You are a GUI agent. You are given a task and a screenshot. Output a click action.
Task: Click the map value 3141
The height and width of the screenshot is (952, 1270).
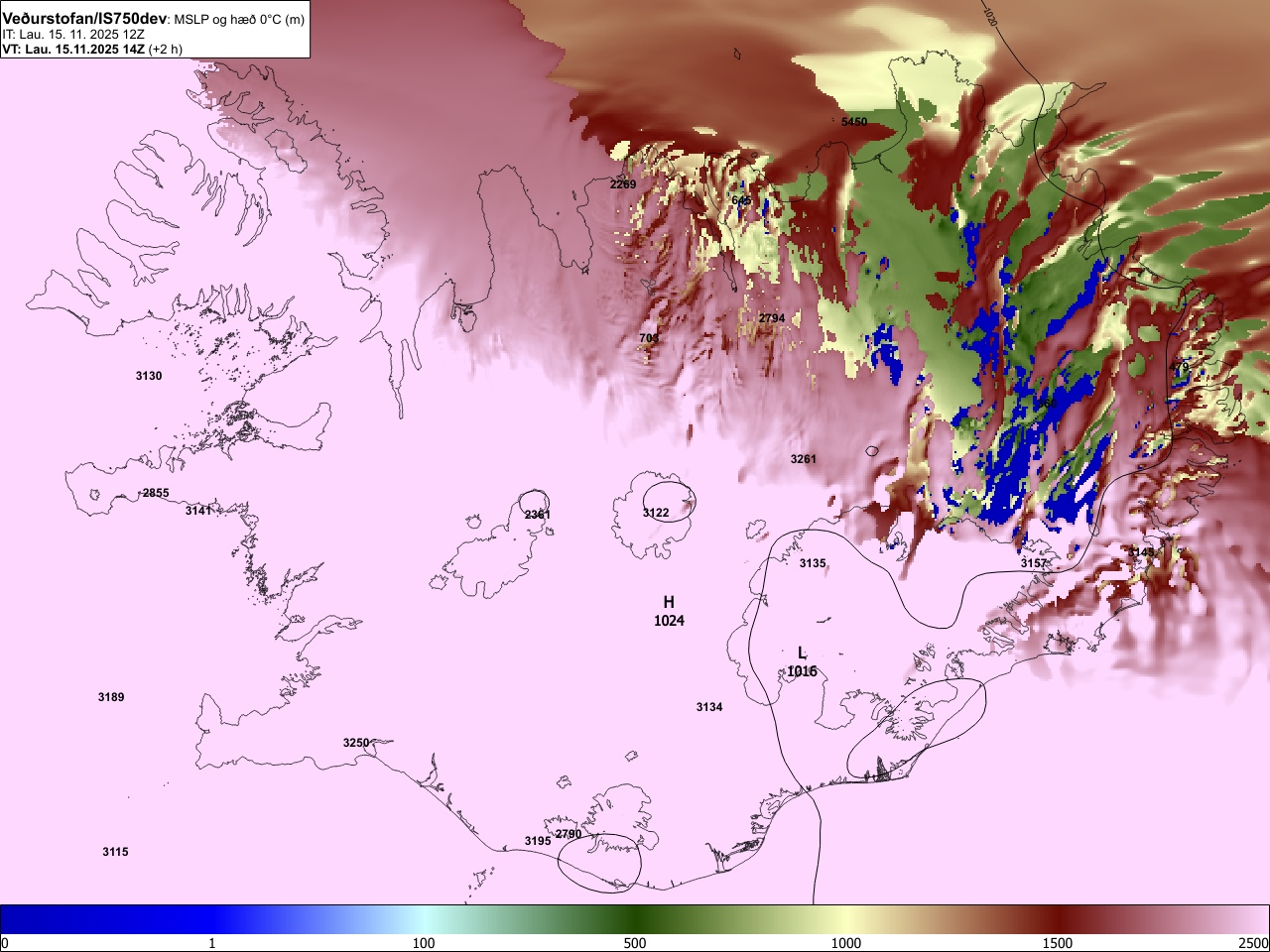click(x=198, y=511)
